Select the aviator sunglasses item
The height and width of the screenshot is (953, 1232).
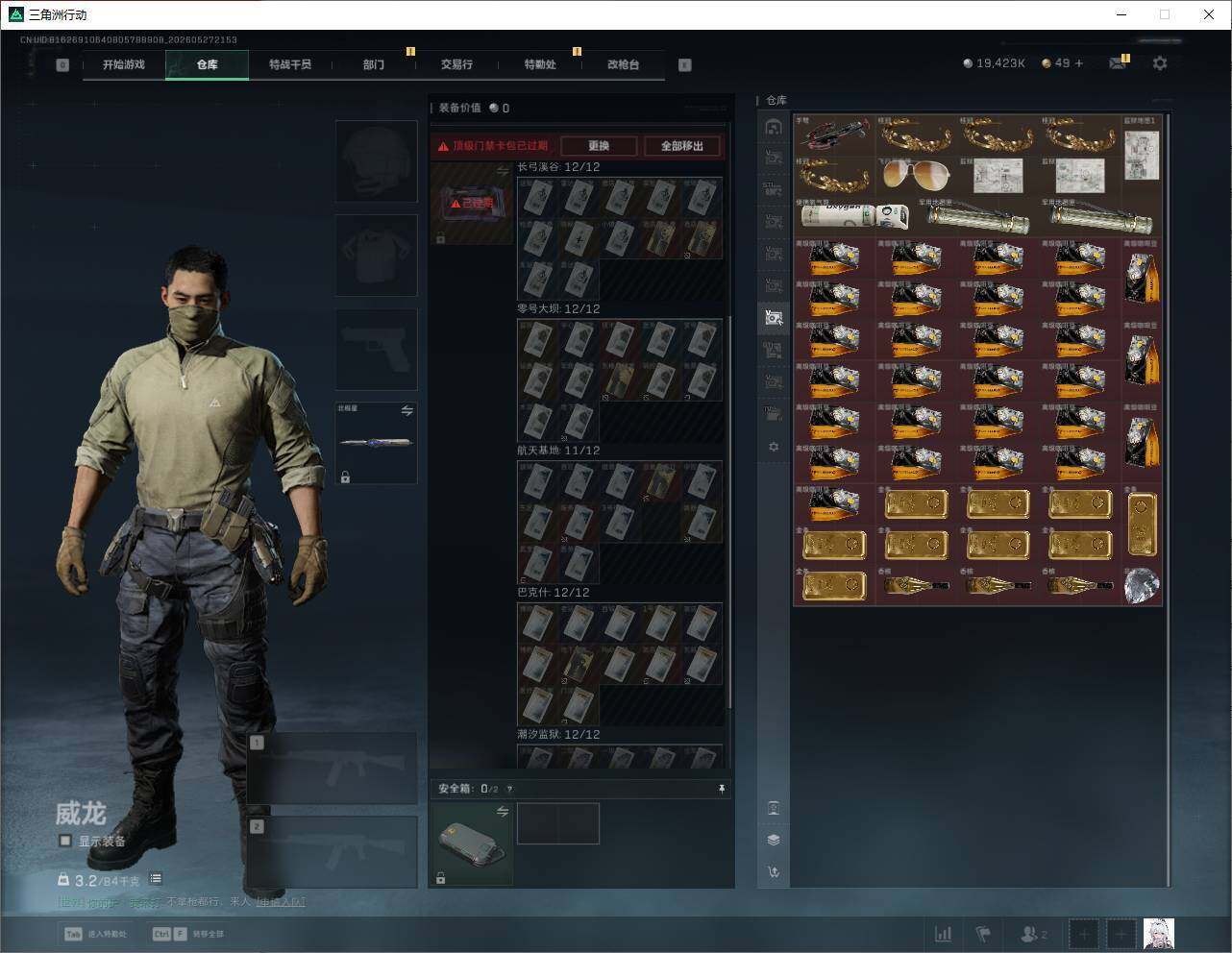pyautogui.click(x=917, y=176)
